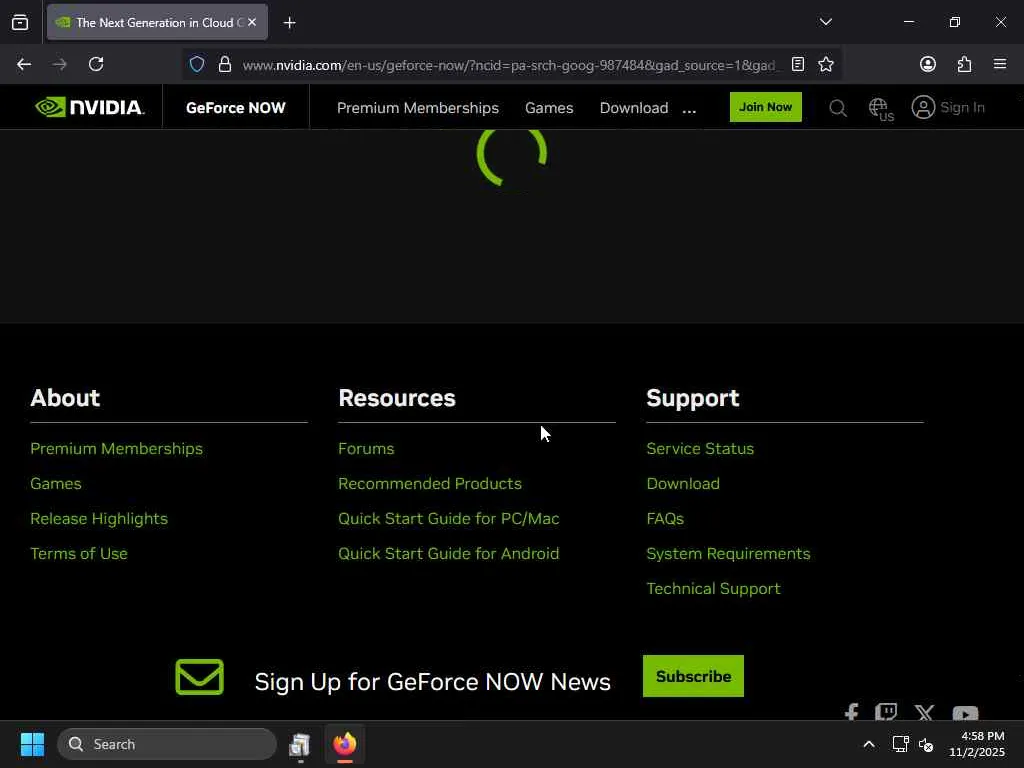Toggle reader view icon in address bar
Image resolution: width=1024 pixels, height=768 pixels.
click(x=797, y=64)
